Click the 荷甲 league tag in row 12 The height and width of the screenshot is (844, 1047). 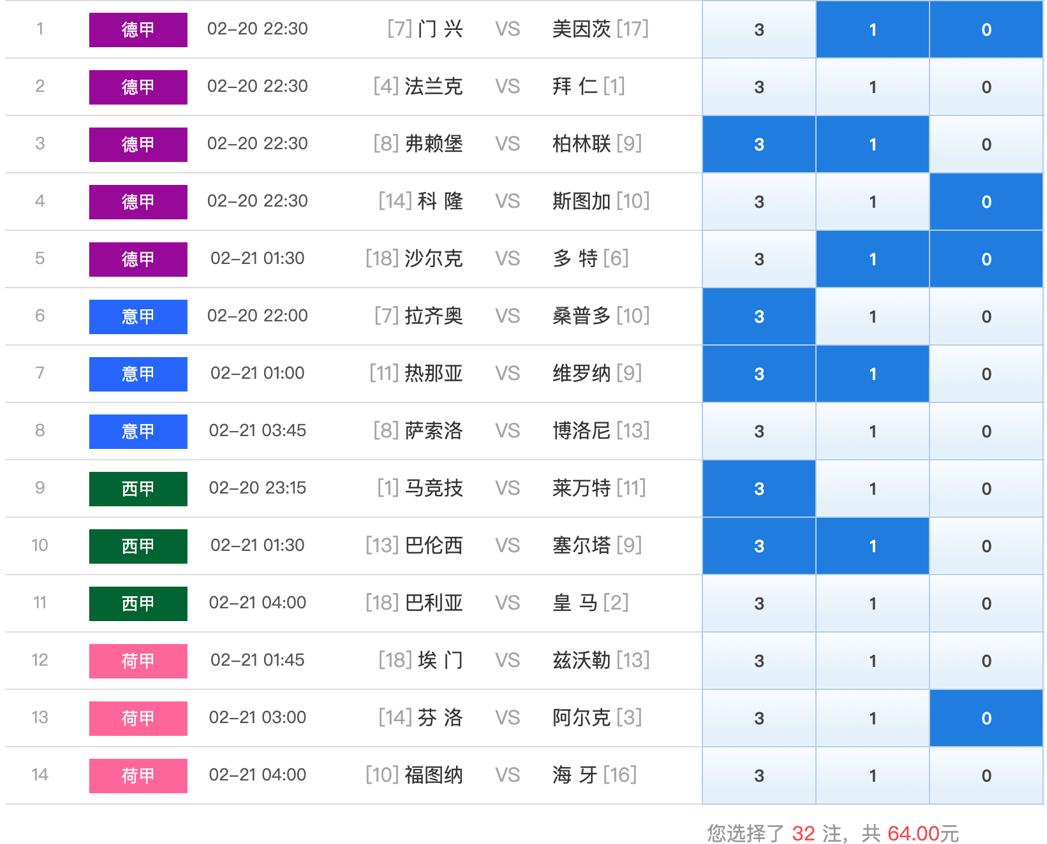[138, 661]
